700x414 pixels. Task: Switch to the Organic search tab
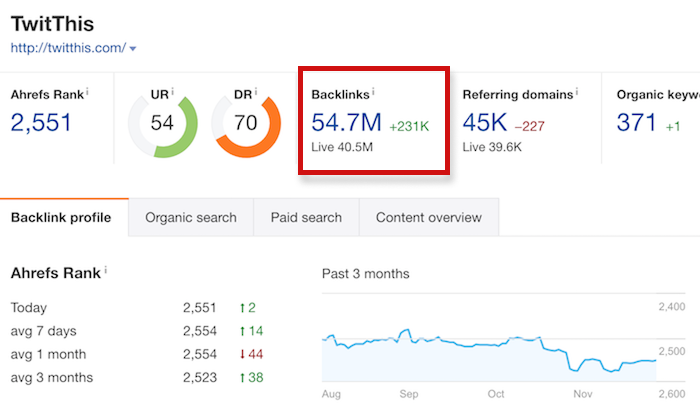(x=191, y=217)
